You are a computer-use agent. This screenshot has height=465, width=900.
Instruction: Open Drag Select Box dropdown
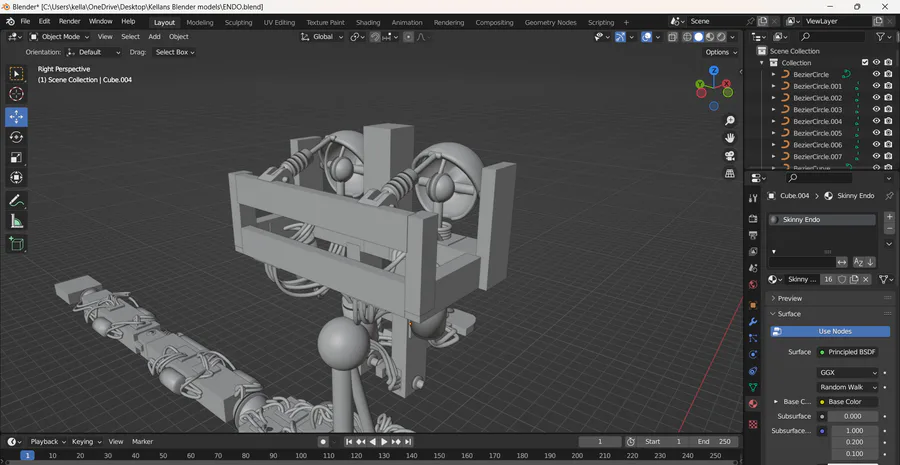pyautogui.click(x=174, y=52)
